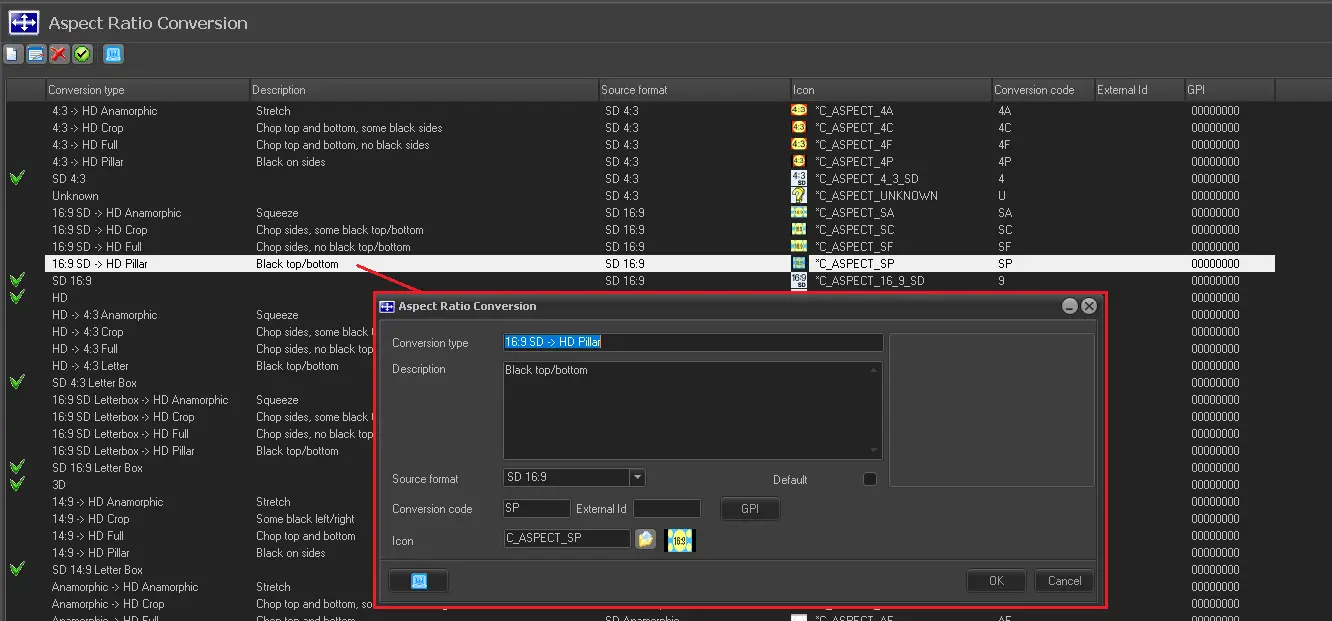Click the Edit record toolbar icon
The image size is (1332, 621).
click(x=36, y=54)
